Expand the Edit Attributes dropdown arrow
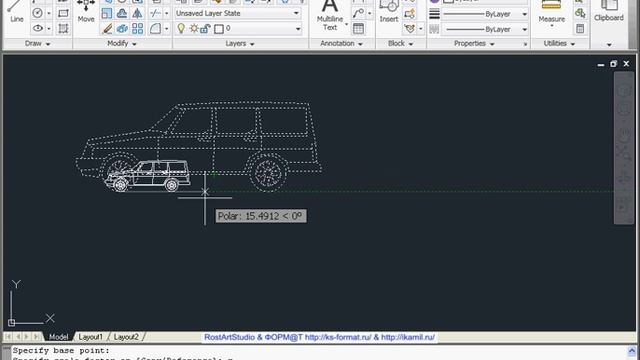The width and height of the screenshot is (640, 360). (x=420, y=29)
